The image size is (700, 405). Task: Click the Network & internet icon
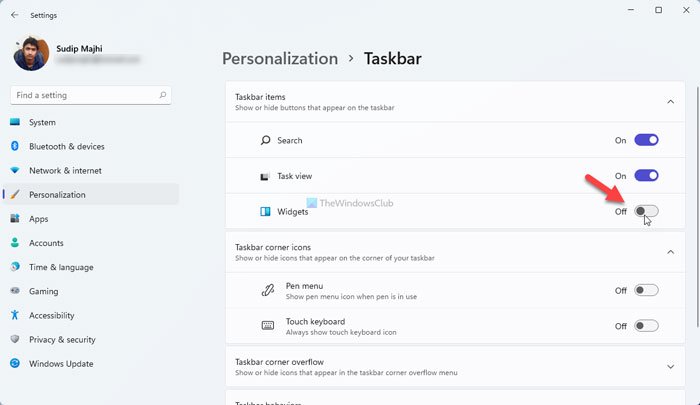pos(15,170)
